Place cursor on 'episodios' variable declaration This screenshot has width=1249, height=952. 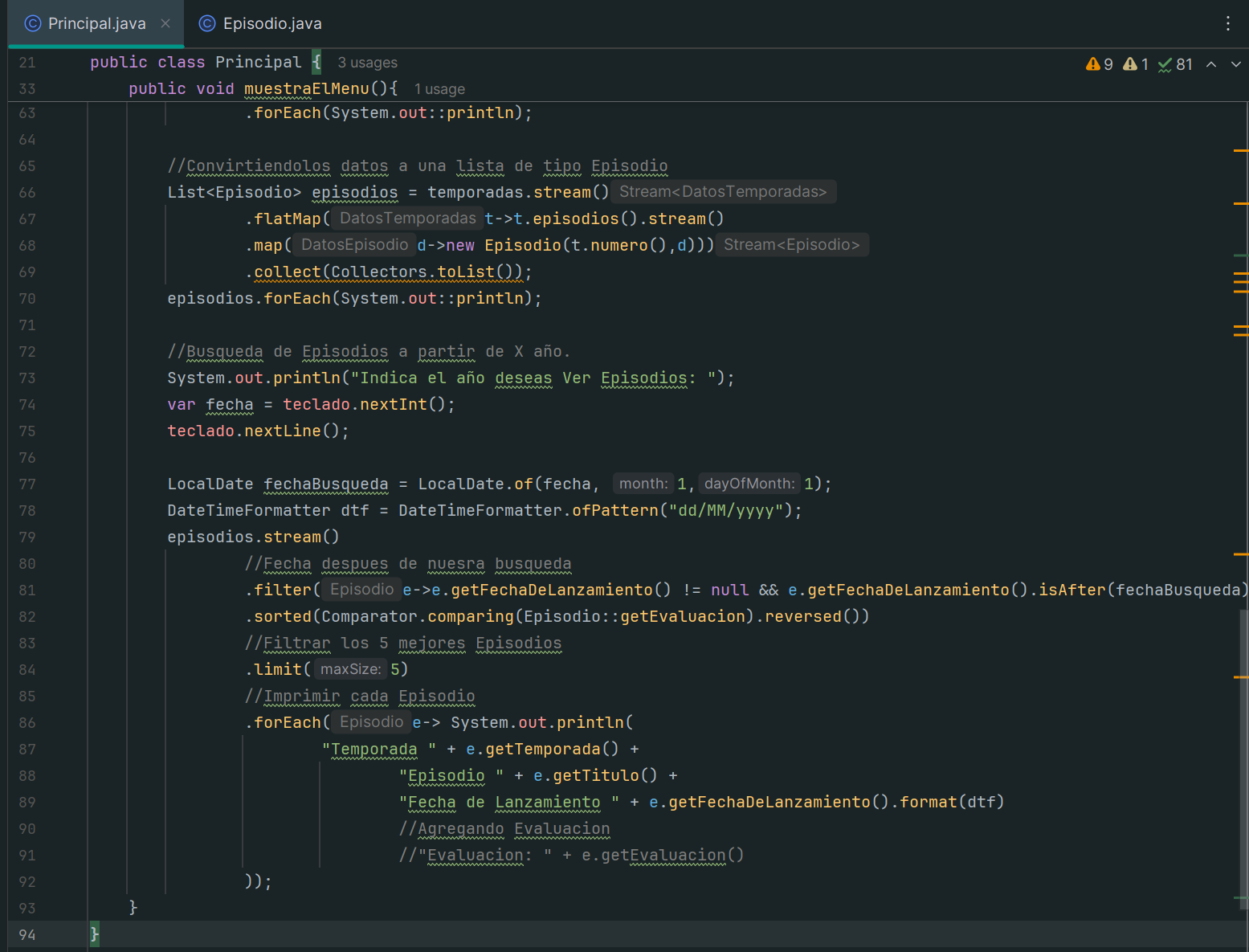(x=354, y=193)
